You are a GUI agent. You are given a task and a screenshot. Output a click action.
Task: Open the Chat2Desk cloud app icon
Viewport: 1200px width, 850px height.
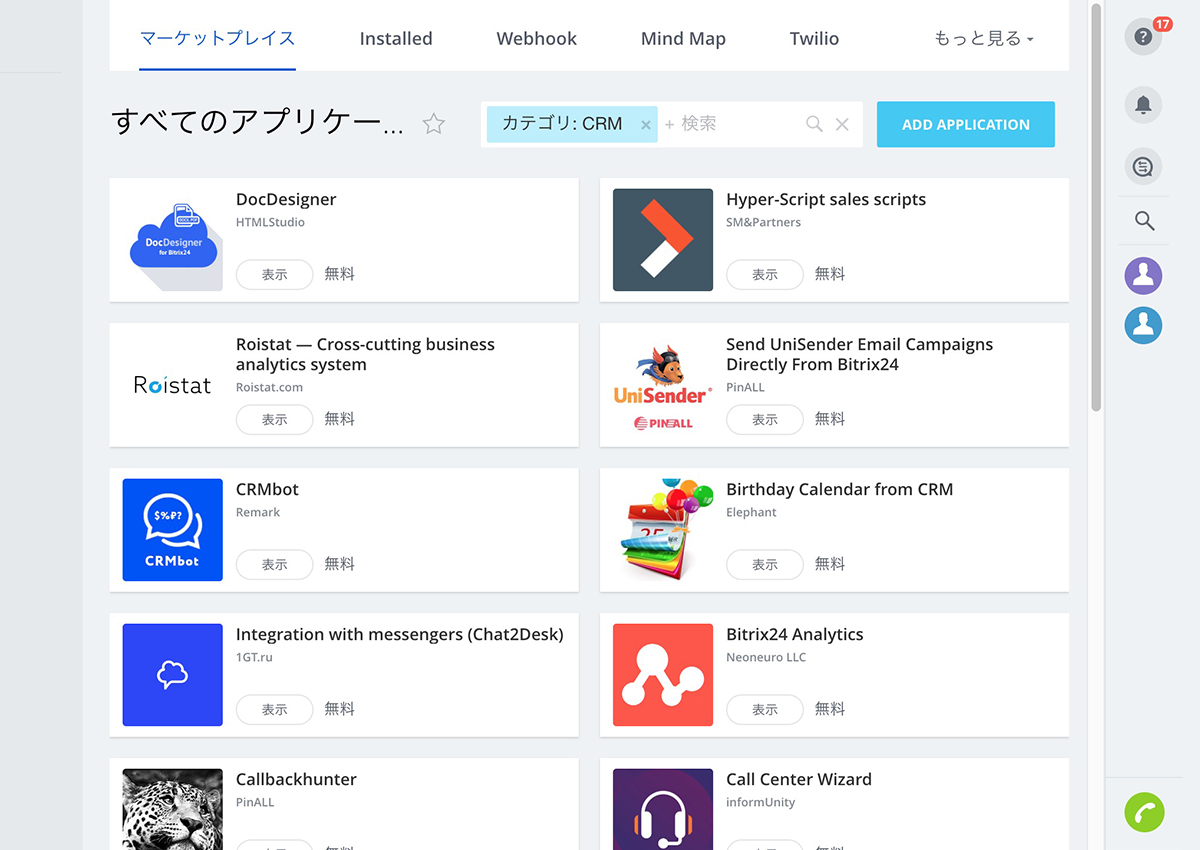173,675
